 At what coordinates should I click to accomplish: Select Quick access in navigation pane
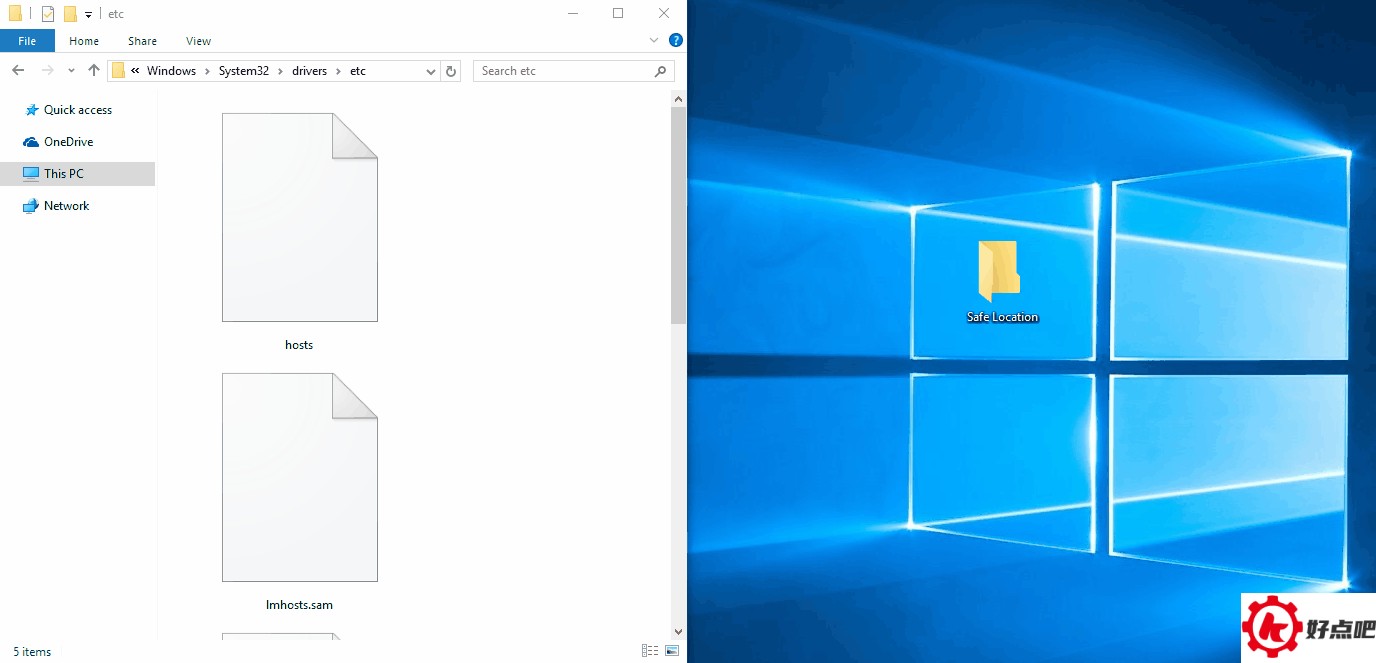[x=77, y=110]
